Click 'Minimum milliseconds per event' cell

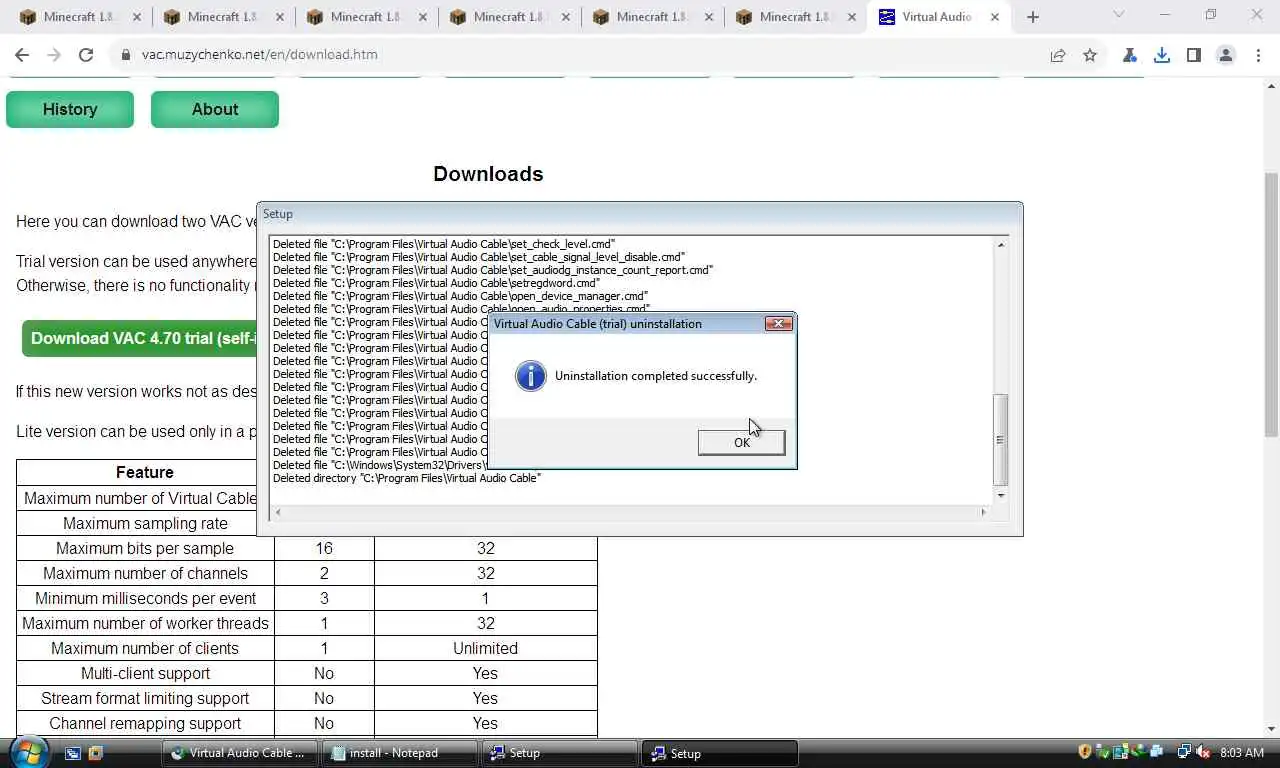145,598
